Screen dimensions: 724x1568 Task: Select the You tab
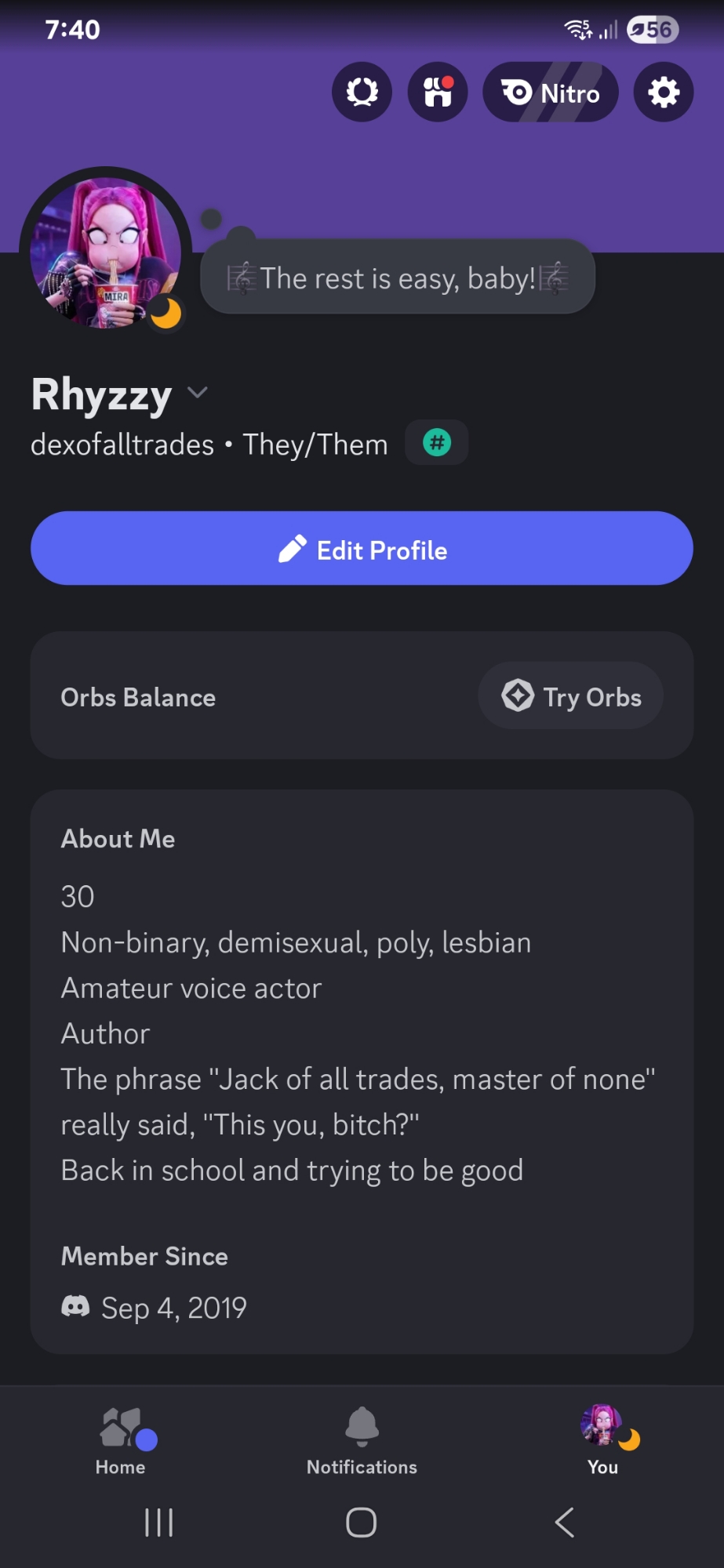602,1440
